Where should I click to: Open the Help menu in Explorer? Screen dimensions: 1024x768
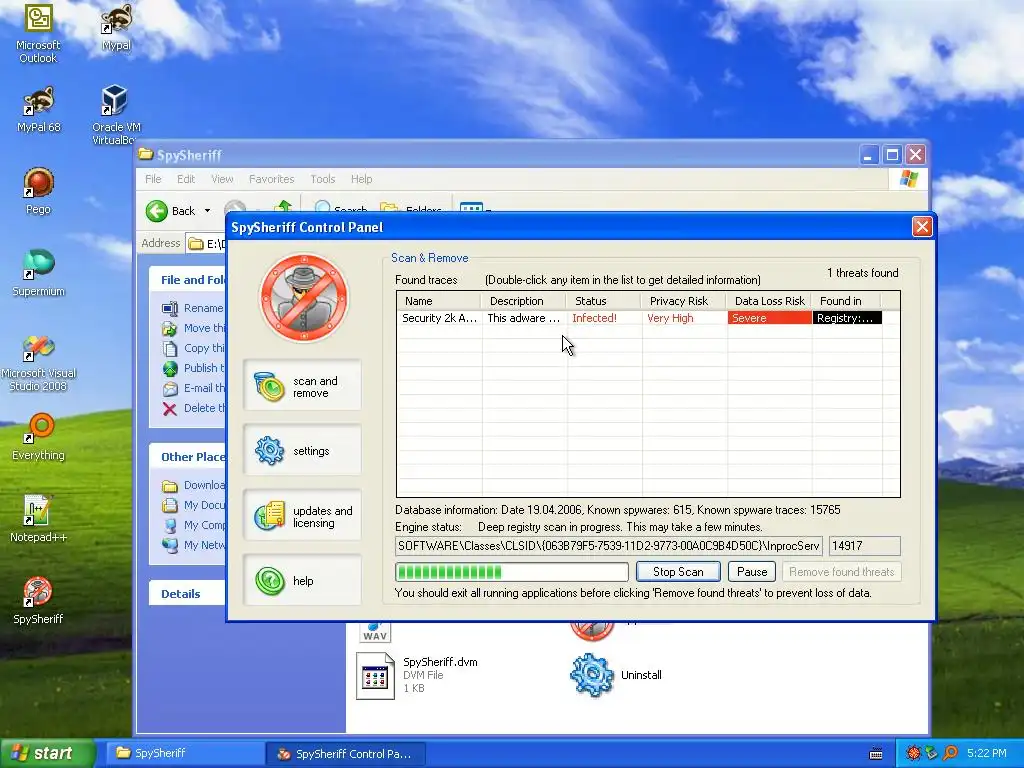(361, 179)
